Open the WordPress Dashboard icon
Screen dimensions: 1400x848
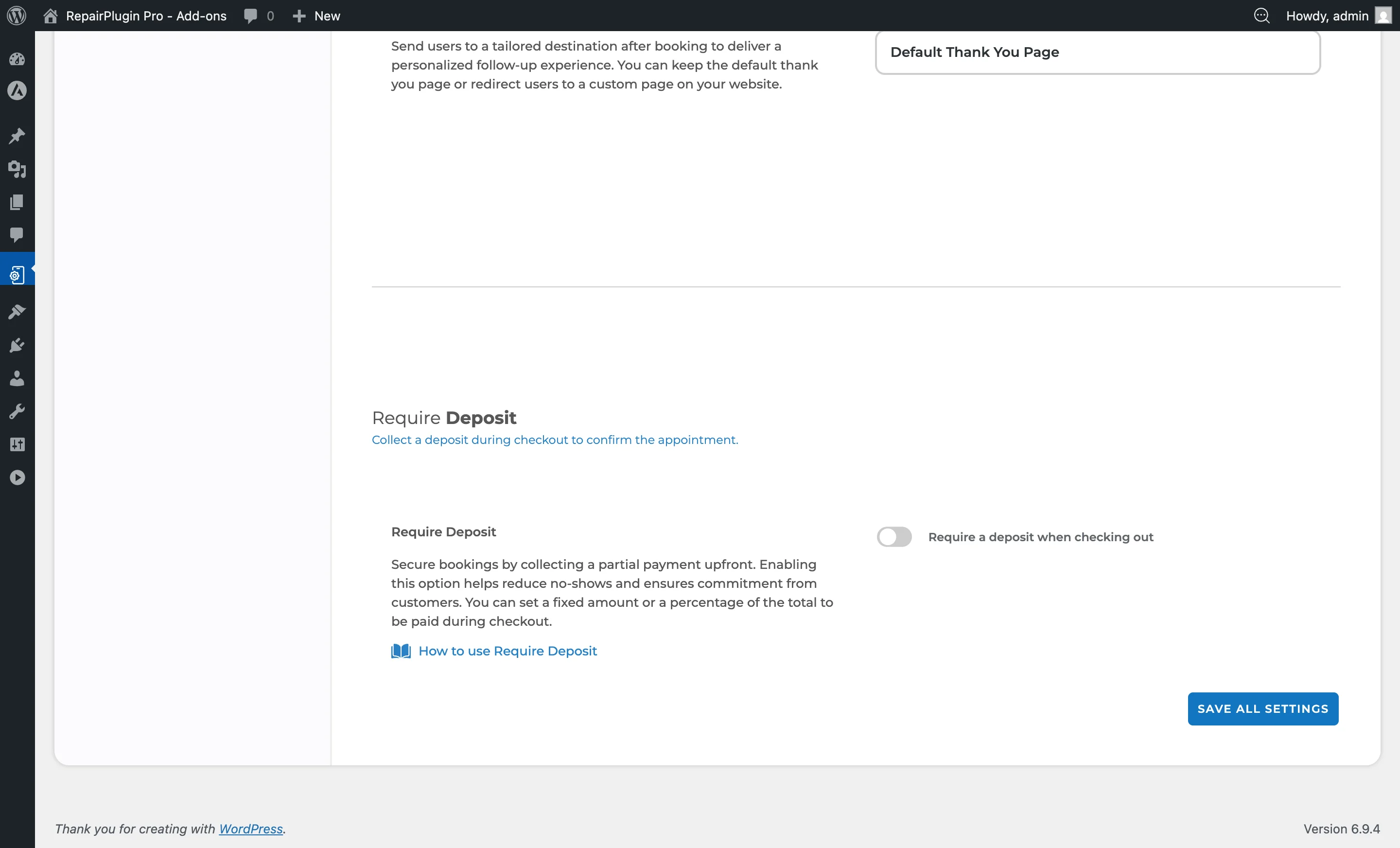17,59
